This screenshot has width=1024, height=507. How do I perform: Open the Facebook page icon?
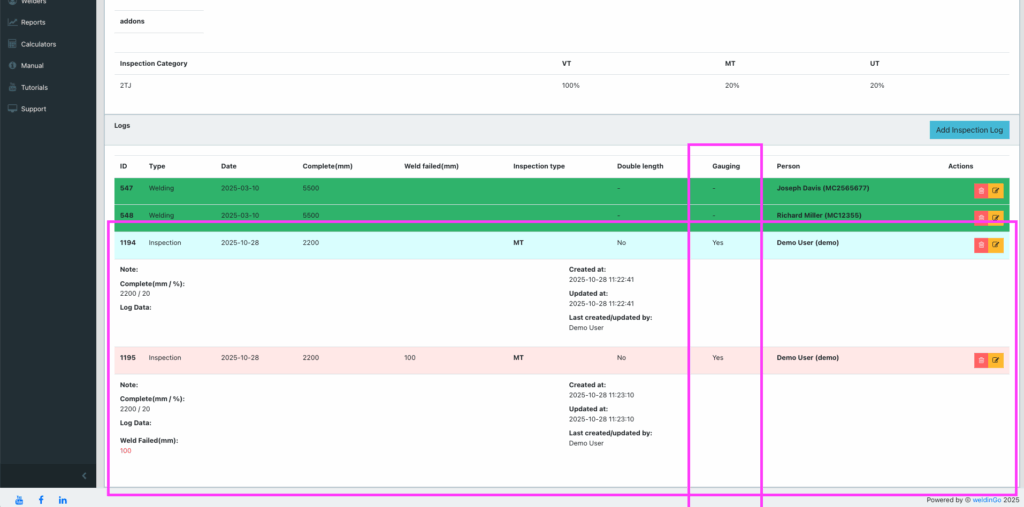[x=41, y=499]
